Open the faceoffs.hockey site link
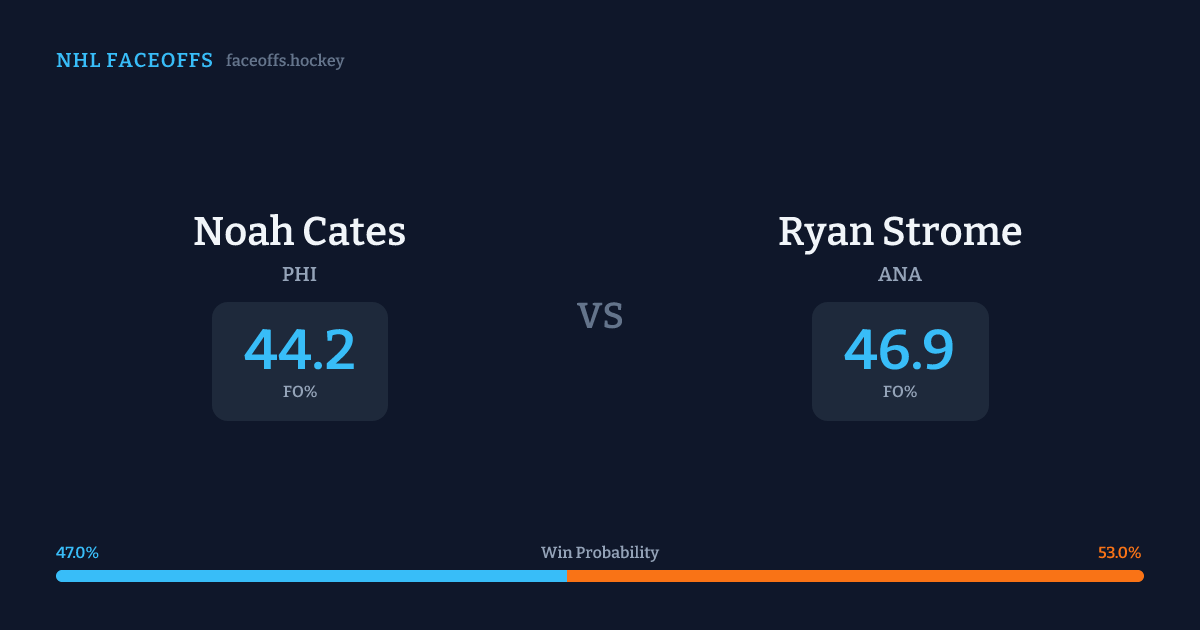1200x630 pixels. [285, 61]
